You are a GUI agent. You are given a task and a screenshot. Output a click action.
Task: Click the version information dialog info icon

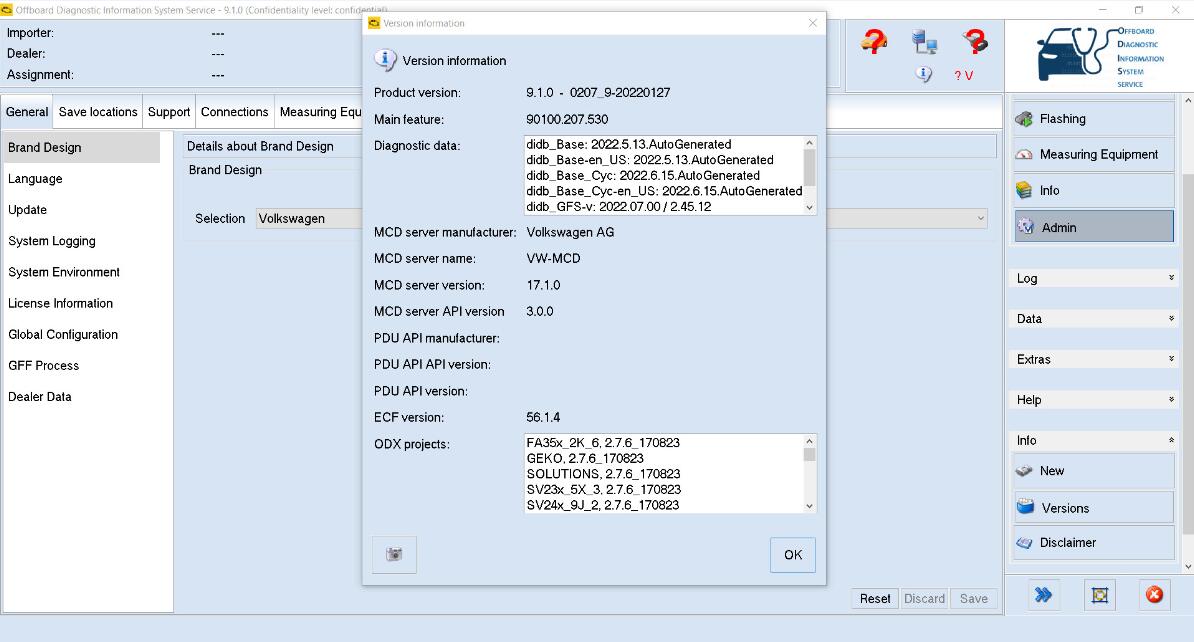point(385,59)
